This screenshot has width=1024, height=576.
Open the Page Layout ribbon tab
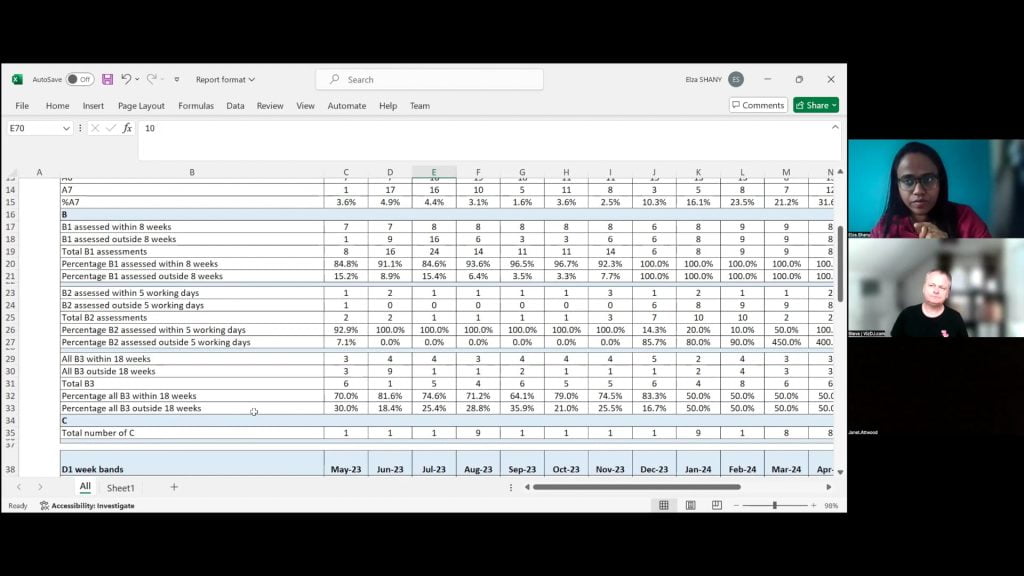(x=141, y=105)
